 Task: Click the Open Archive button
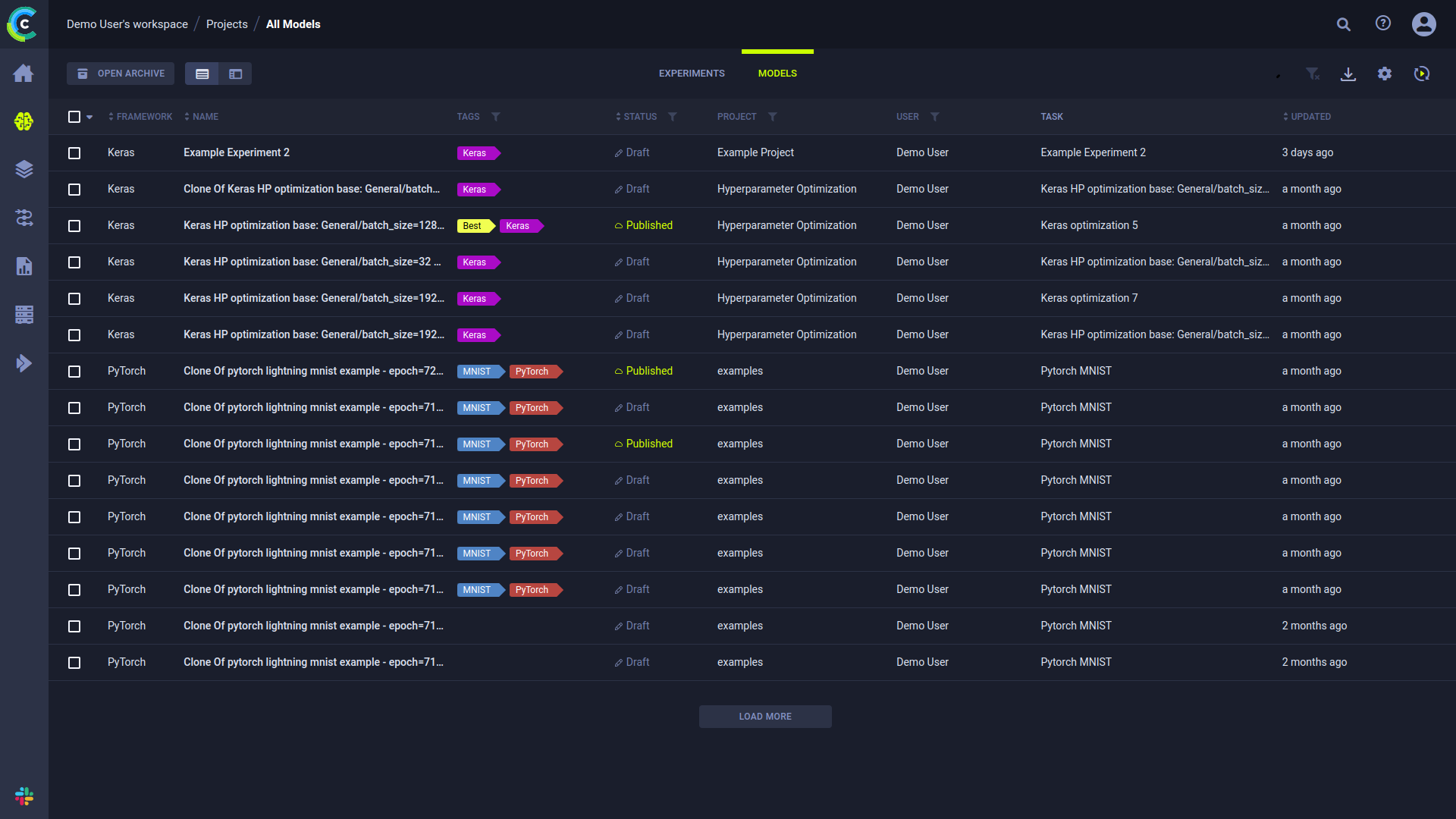tap(121, 74)
